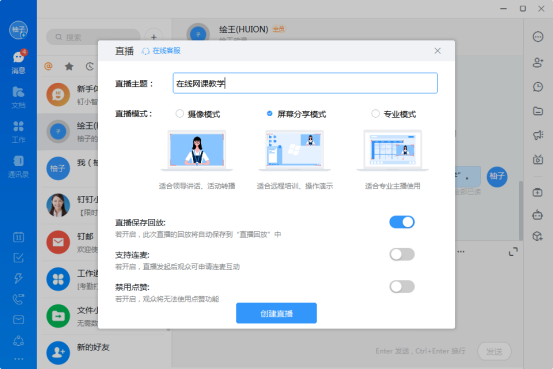
Task: Select 专业模式 radio button
Action: click(376, 114)
